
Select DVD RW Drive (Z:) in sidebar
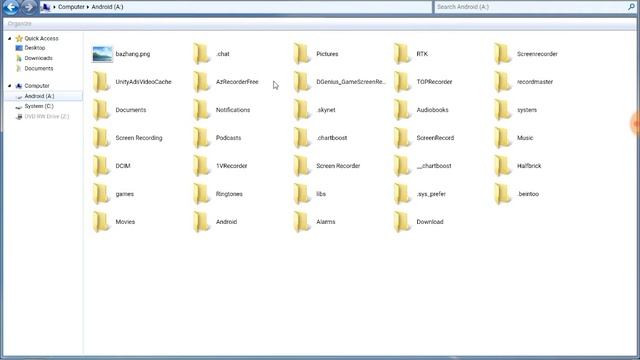point(47,116)
